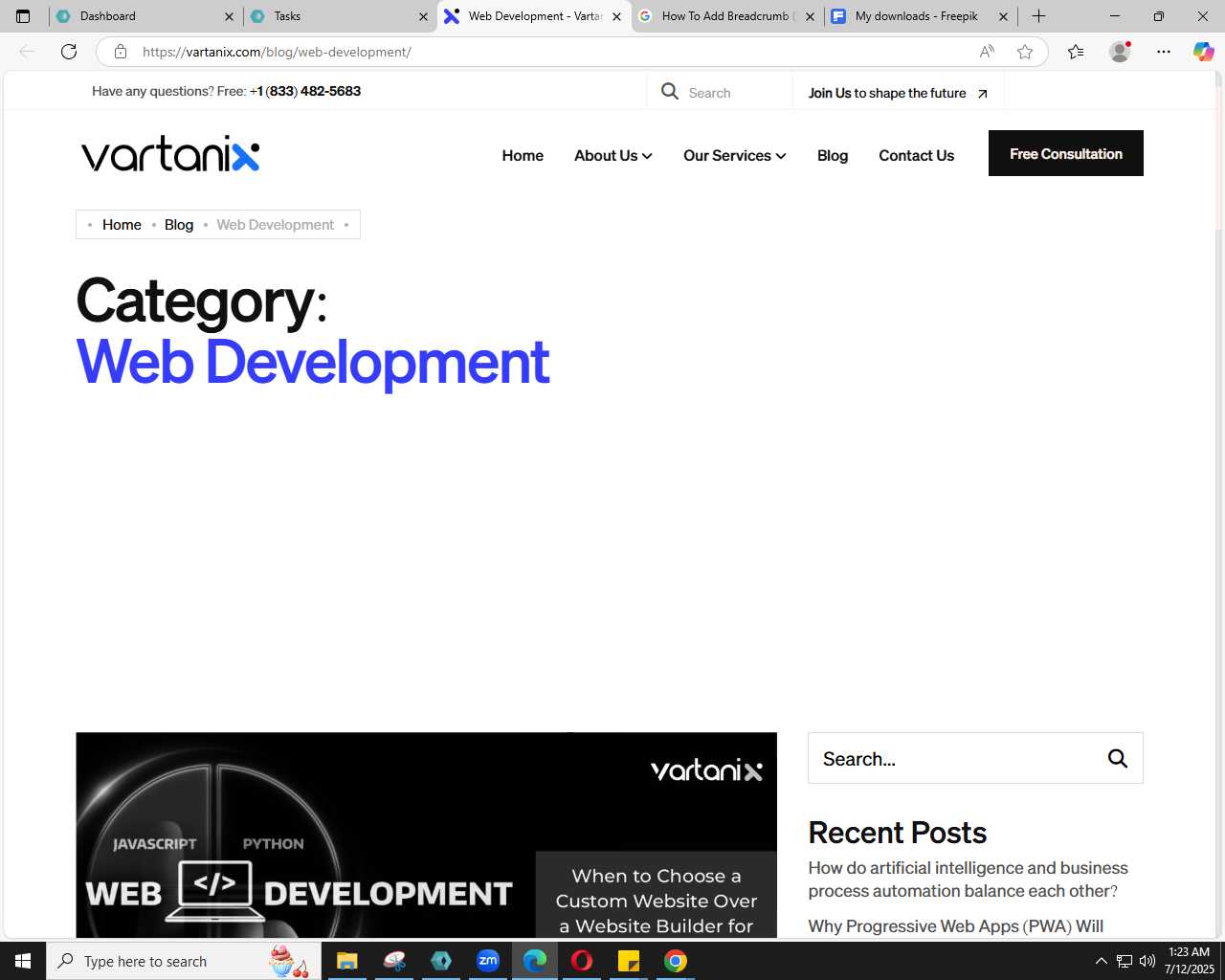Click the Recent Posts heading
The height and width of the screenshot is (980, 1225).
(897, 833)
